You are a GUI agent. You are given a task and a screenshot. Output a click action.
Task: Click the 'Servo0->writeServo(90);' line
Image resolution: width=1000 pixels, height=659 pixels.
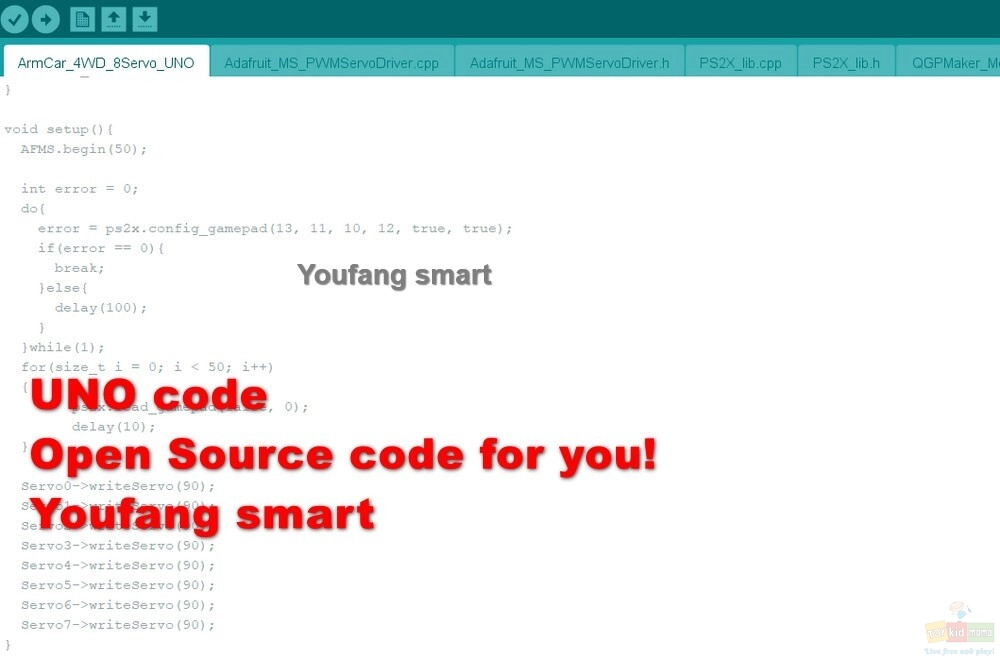[118, 486]
